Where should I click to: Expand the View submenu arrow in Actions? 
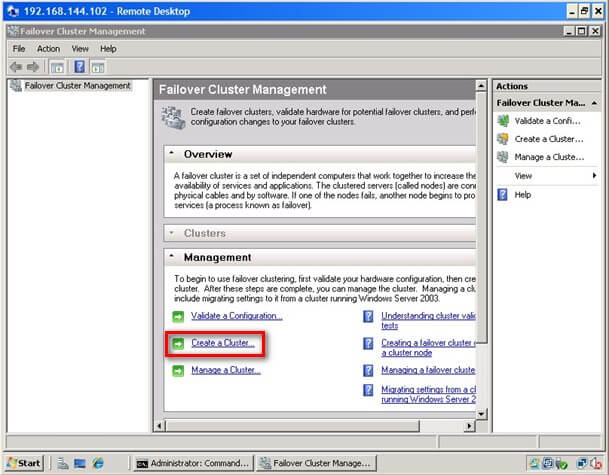click(594, 176)
